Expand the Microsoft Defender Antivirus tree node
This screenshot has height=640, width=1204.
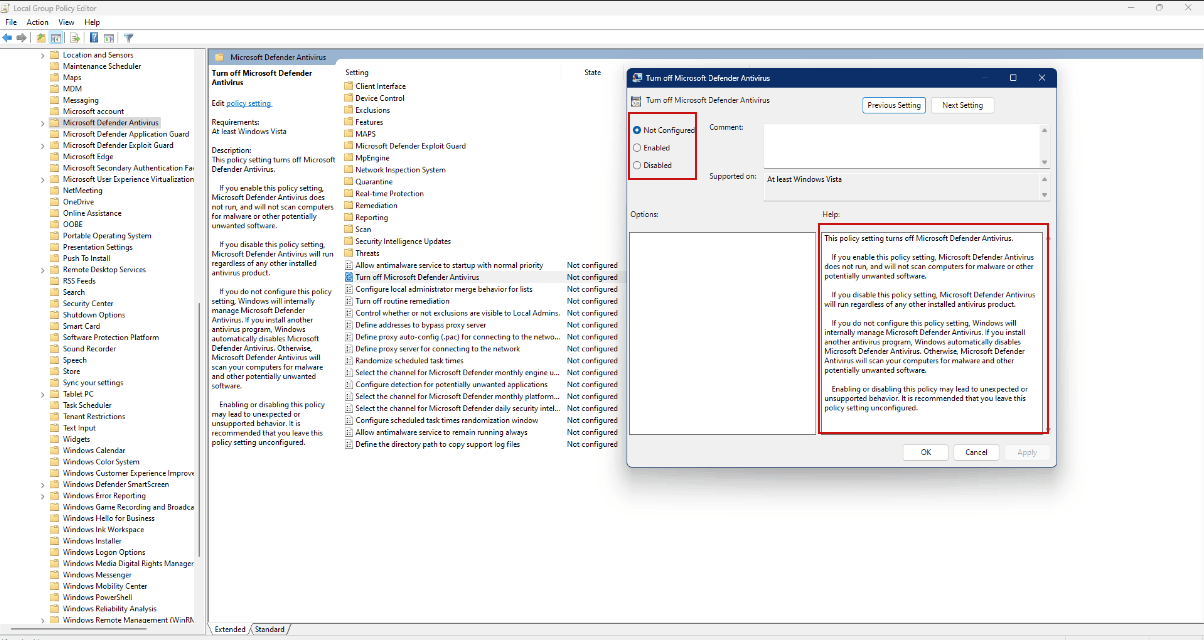click(43, 123)
